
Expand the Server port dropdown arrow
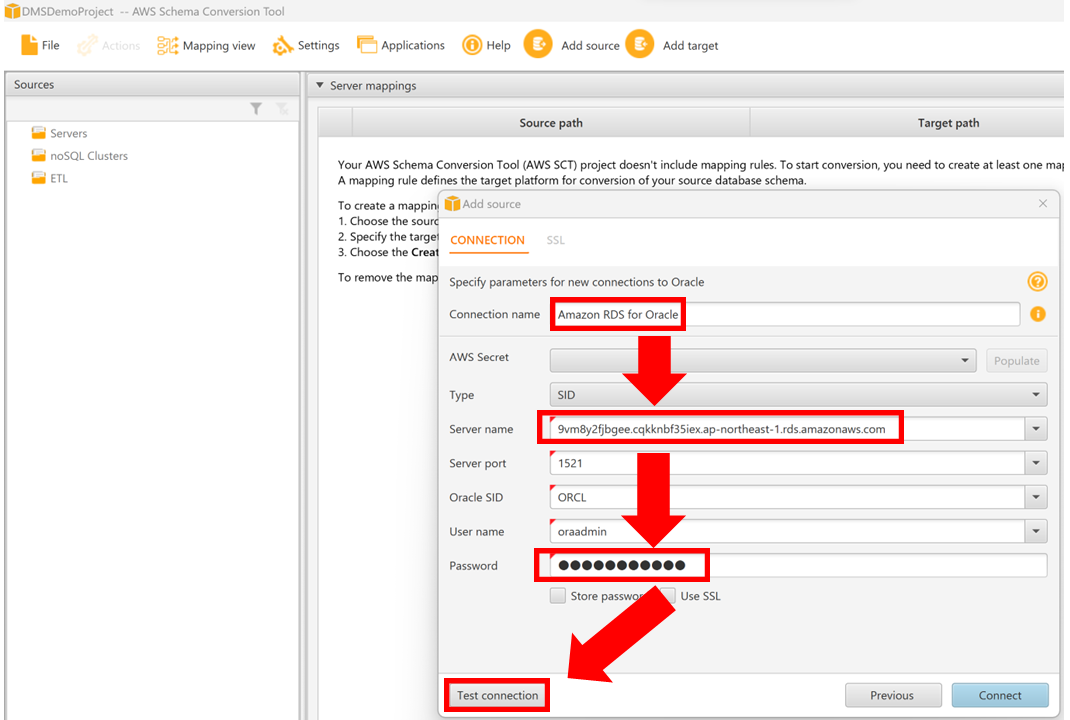(x=1036, y=463)
